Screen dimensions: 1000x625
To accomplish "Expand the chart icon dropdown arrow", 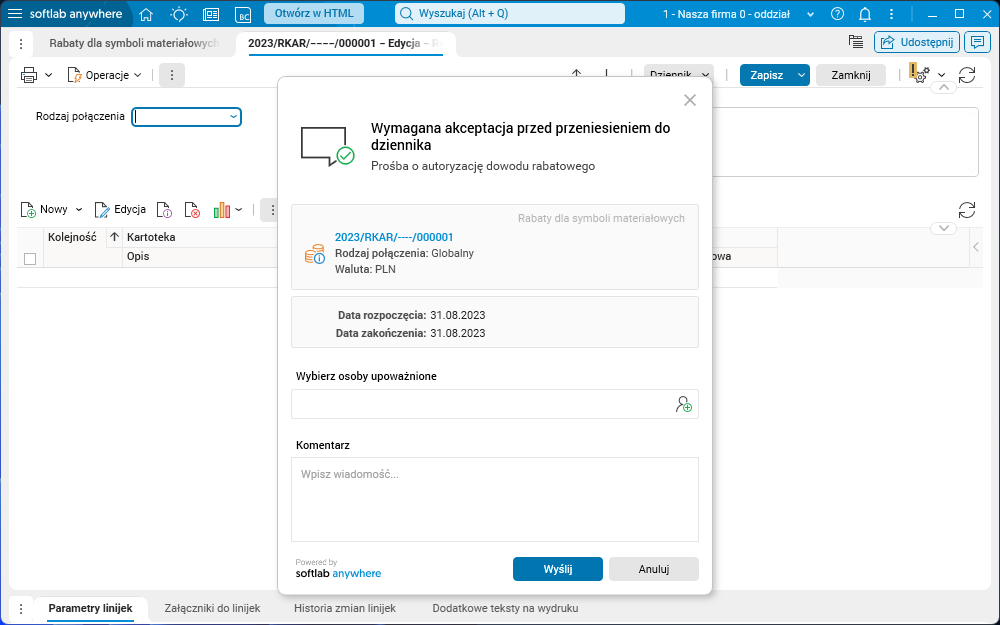I will click(x=239, y=209).
